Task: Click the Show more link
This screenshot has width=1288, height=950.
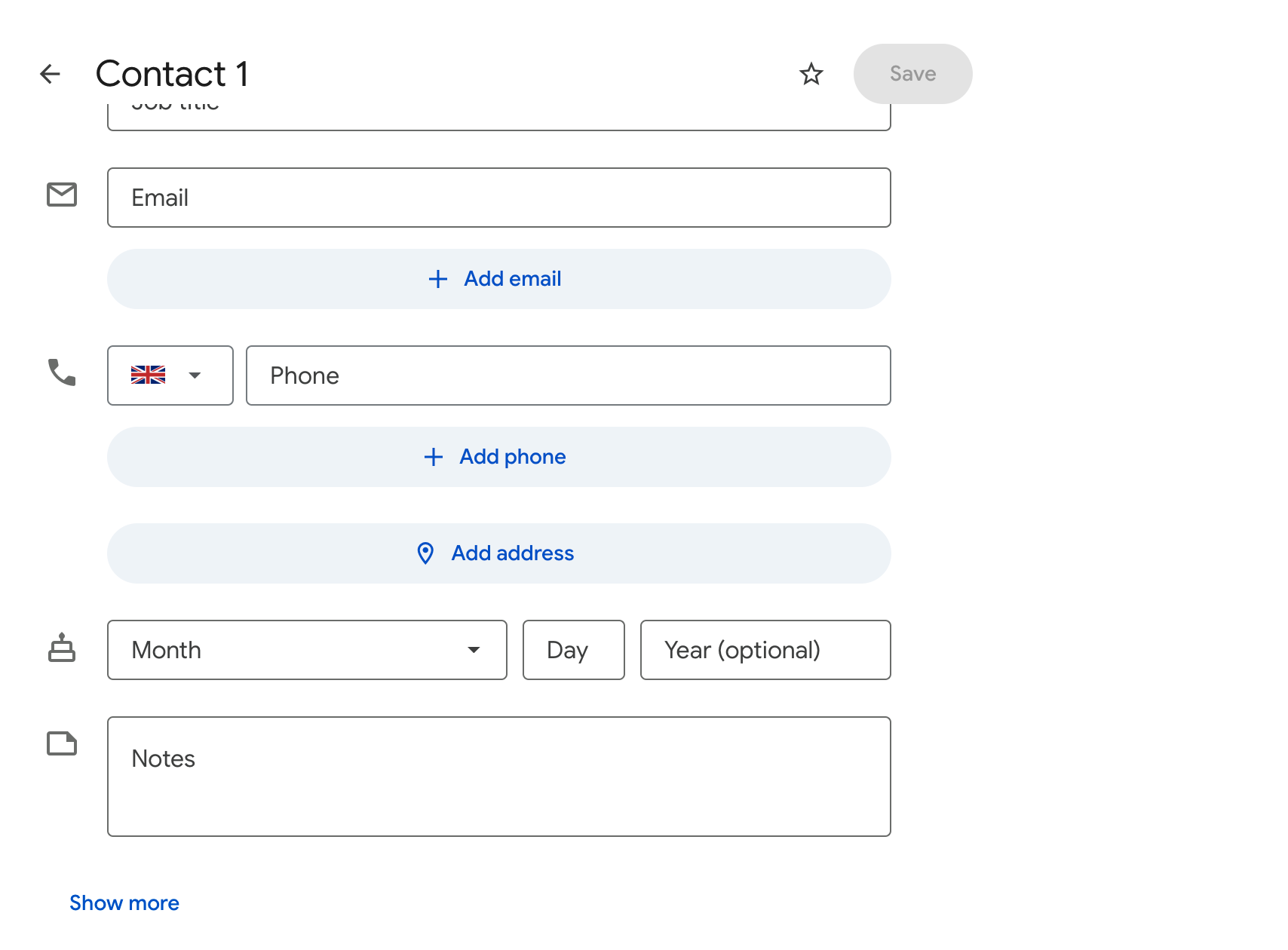Action: pyautogui.click(x=124, y=903)
